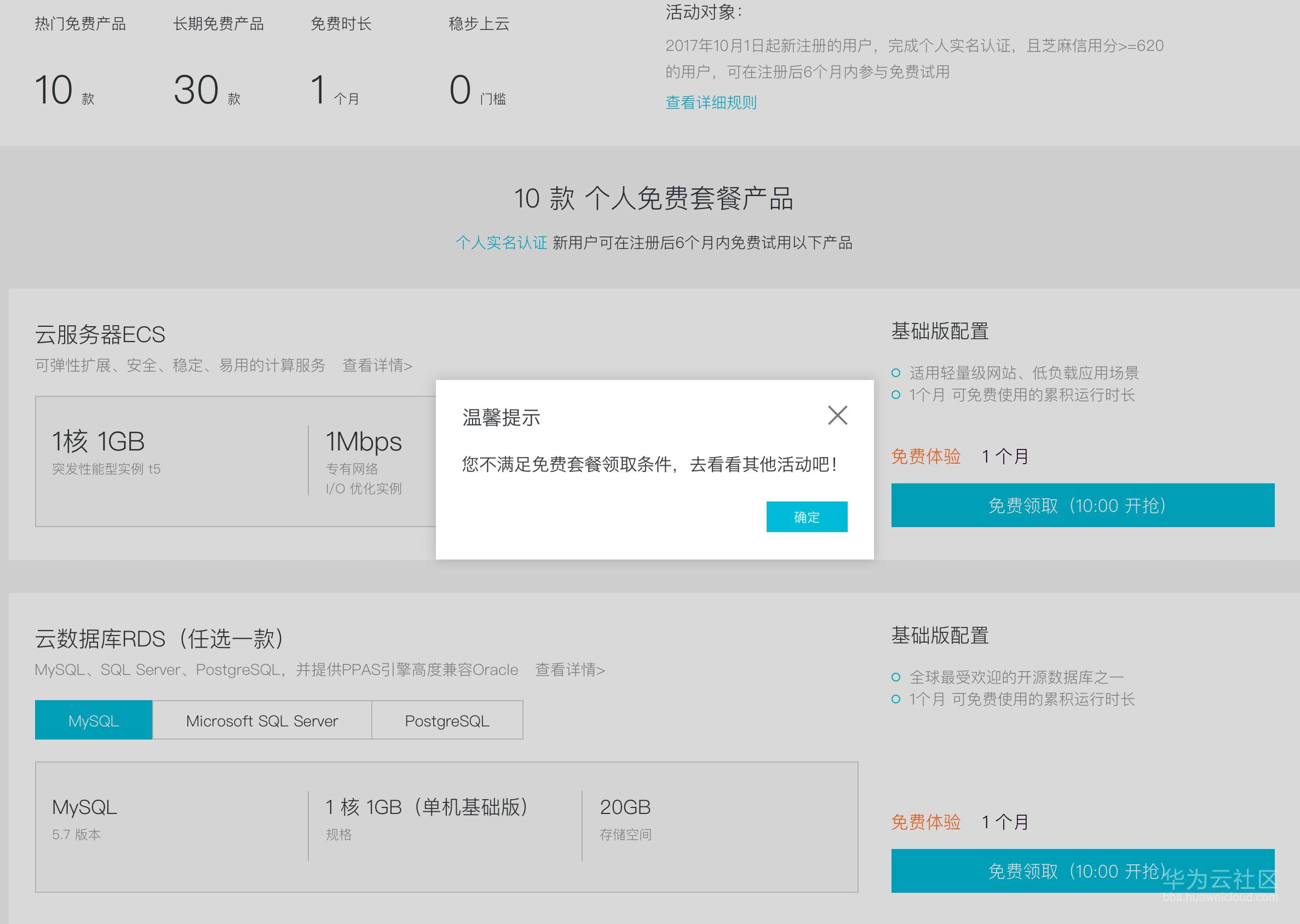Close the 温馨提示 dialog

837,415
